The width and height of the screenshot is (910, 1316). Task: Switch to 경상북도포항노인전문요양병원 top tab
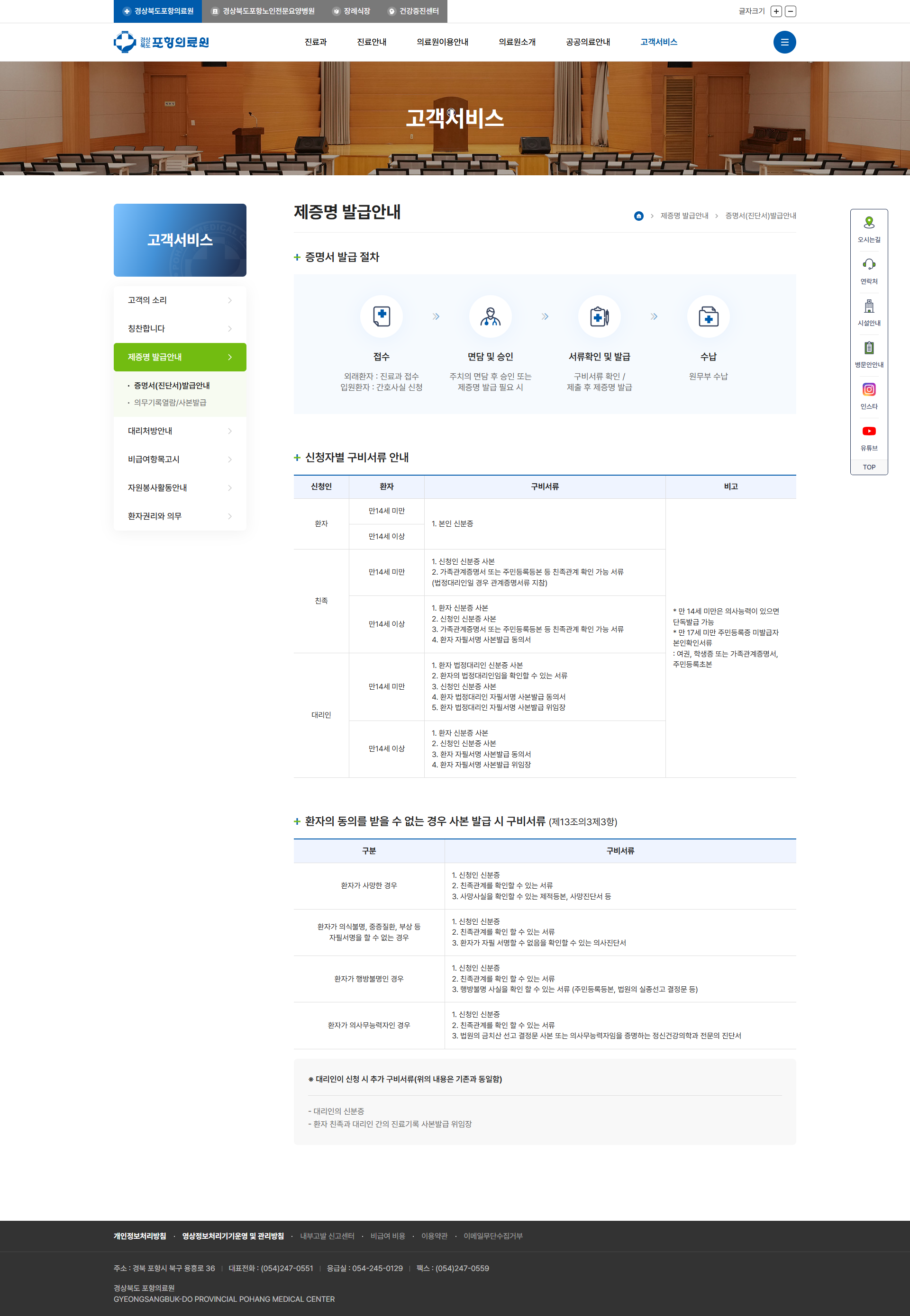coord(263,11)
